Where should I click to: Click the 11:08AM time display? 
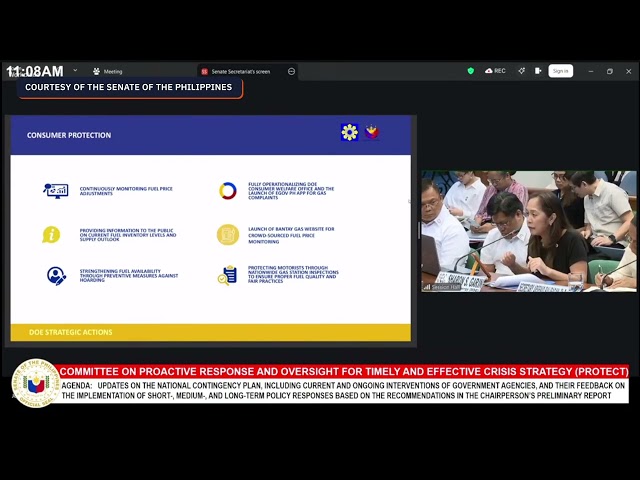click(35, 71)
